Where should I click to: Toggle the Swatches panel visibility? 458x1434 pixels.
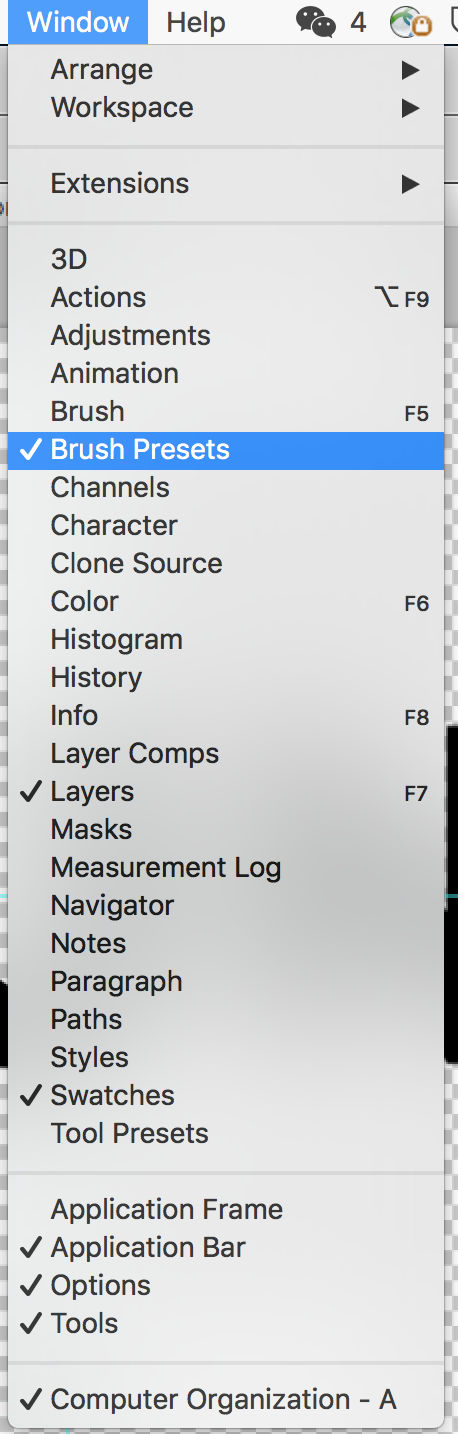click(226, 1096)
